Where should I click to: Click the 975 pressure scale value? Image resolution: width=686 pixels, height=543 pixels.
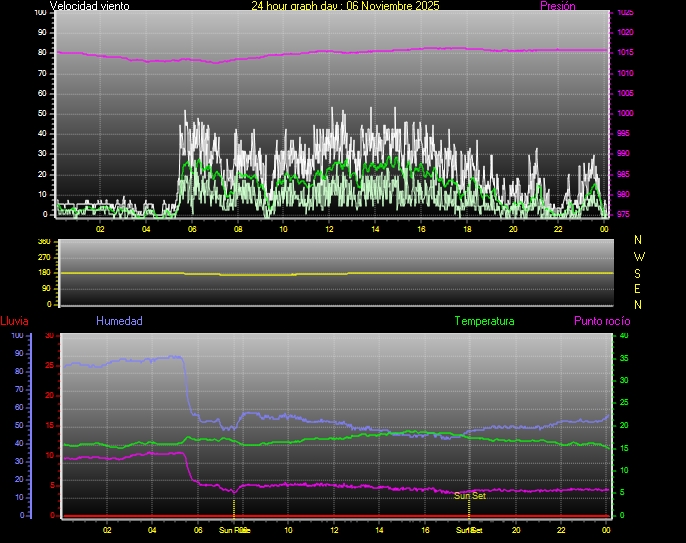624,214
